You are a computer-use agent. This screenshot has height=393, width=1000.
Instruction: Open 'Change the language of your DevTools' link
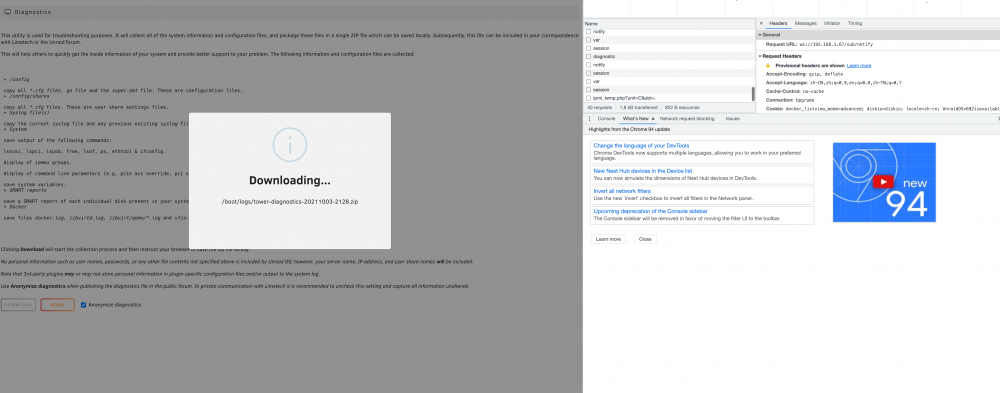pos(641,146)
